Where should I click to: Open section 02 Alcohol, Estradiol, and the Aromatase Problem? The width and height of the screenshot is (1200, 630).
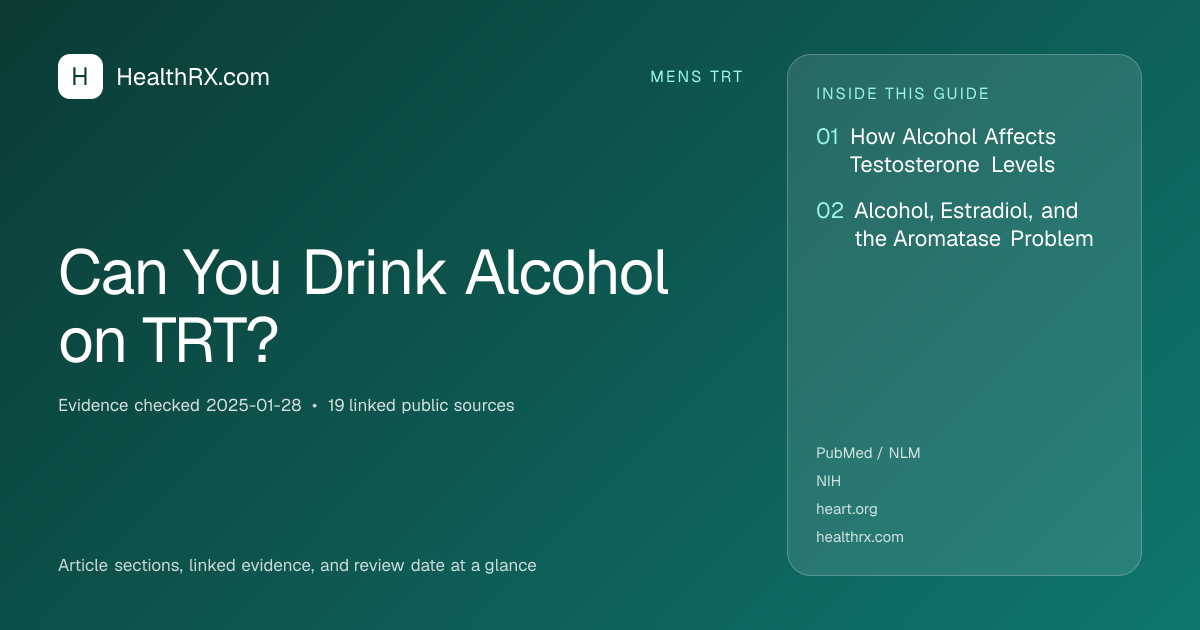[955, 225]
